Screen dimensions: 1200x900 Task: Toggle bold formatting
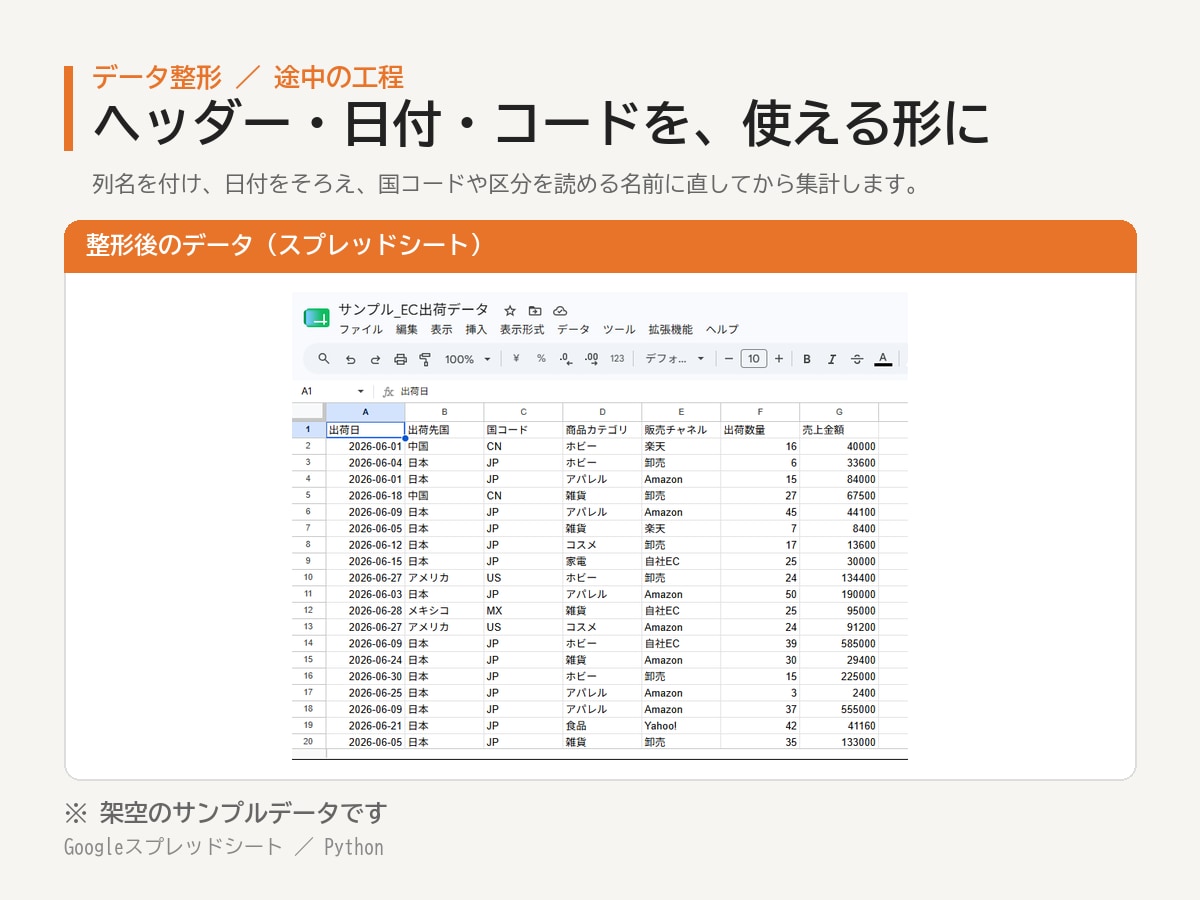(x=807, y=359)
